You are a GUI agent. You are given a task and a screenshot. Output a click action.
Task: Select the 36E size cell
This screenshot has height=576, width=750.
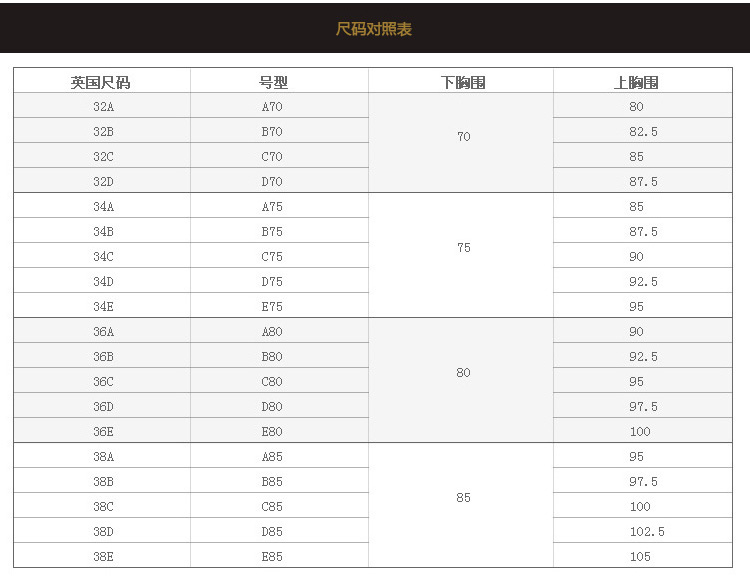[x=103, y=431]
